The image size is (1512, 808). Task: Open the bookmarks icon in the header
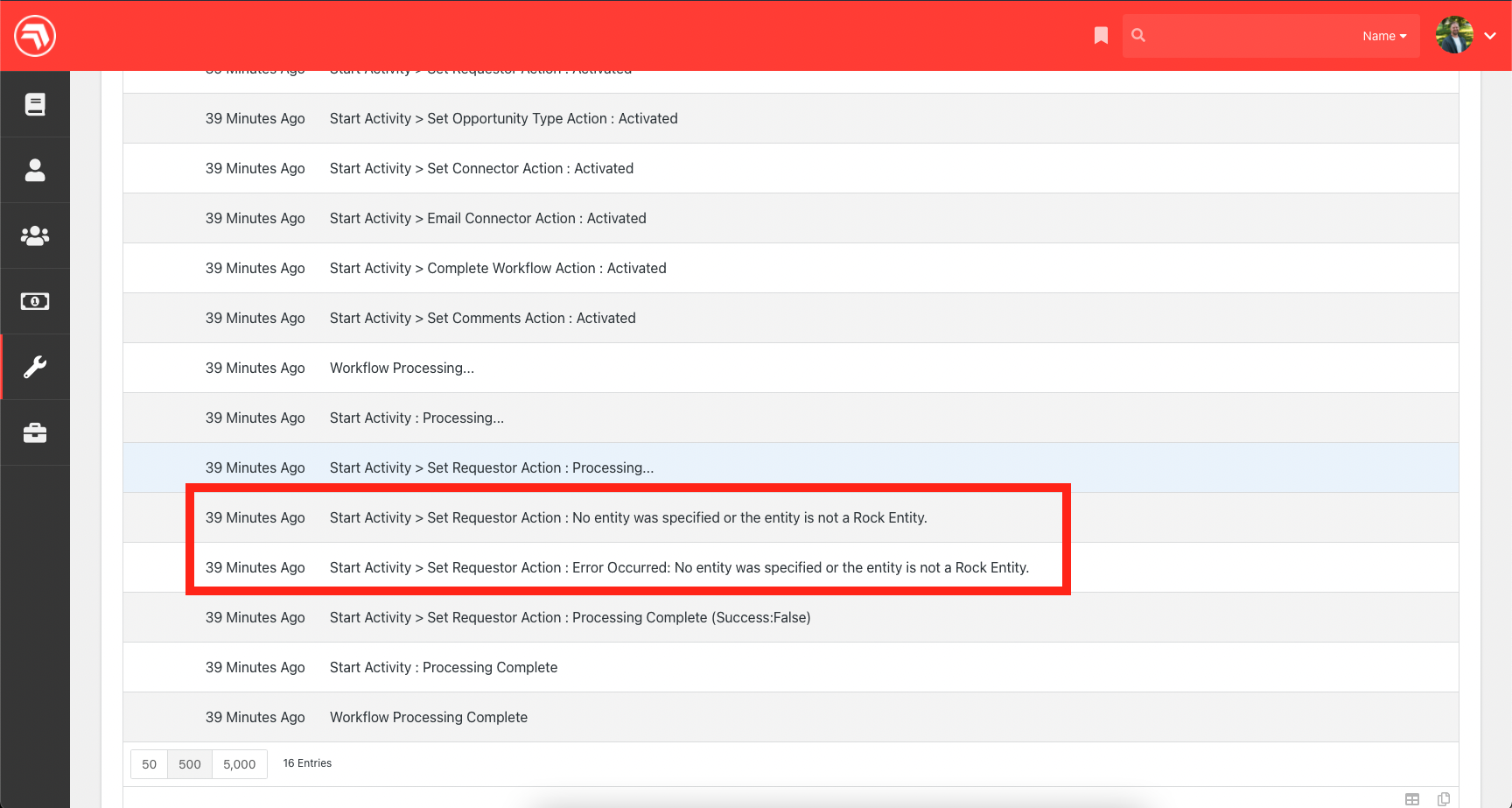tap(1101, 35)
